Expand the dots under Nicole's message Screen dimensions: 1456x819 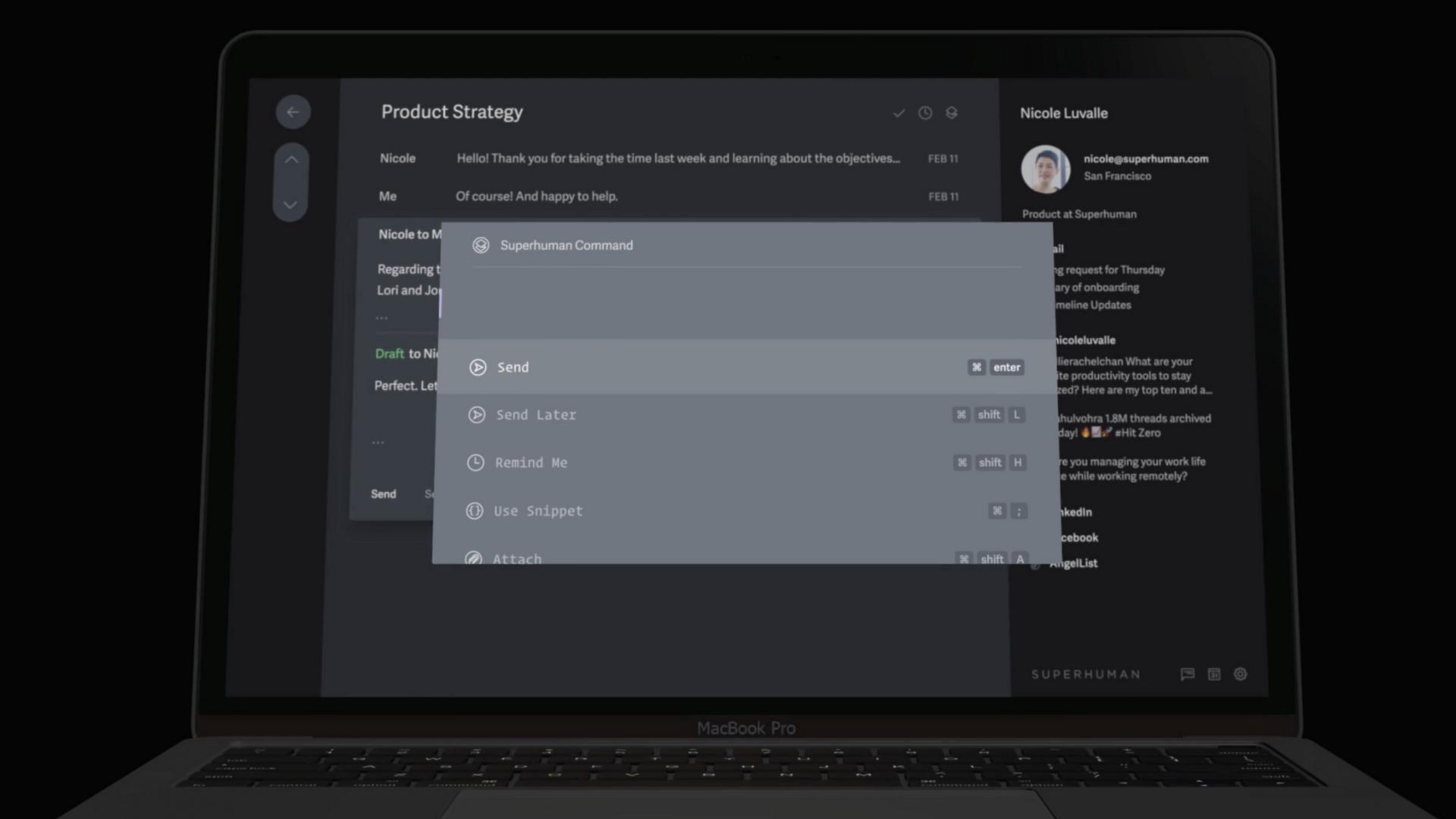(x=381, y=318)
